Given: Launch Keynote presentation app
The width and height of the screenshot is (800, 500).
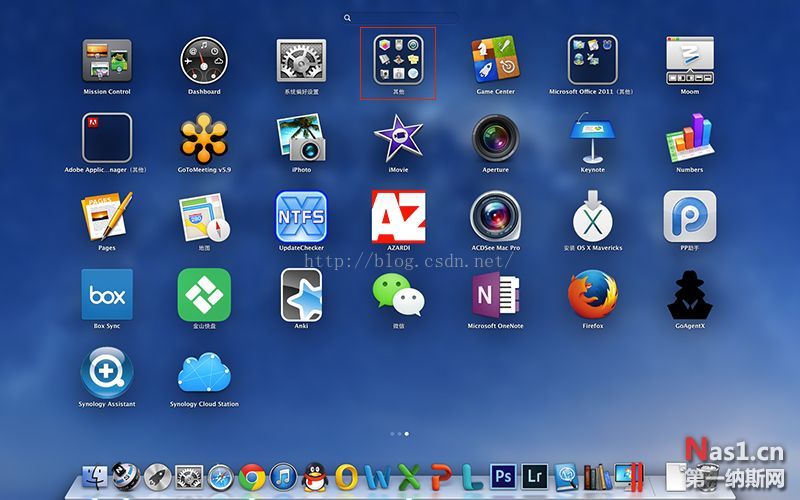Looking at the screenshot, I should point(593,138).
